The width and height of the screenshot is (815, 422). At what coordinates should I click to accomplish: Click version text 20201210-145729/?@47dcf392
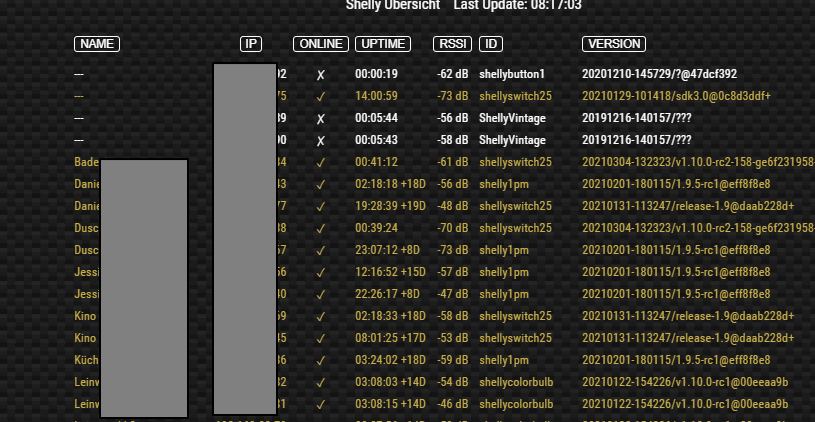(x=659, y=75)
